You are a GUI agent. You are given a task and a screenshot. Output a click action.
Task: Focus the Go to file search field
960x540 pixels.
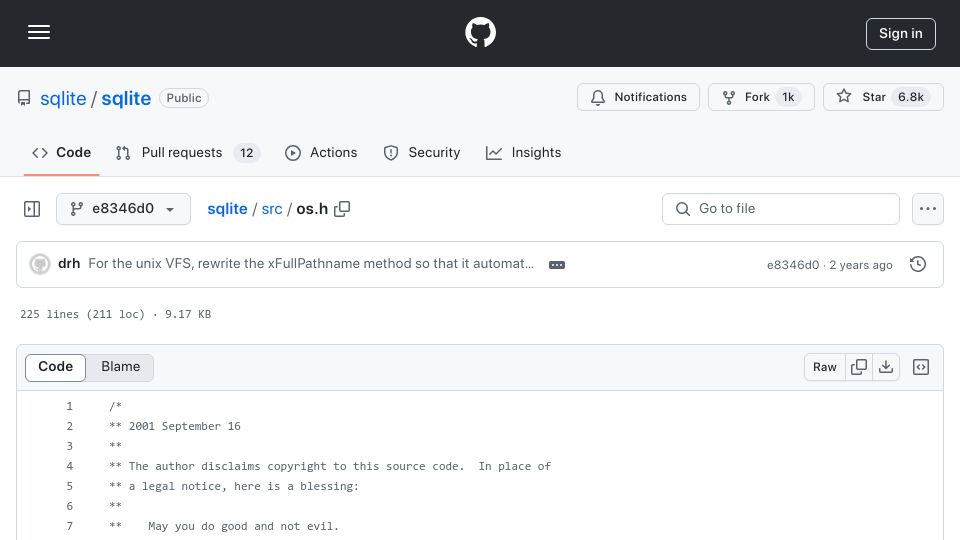781,209
